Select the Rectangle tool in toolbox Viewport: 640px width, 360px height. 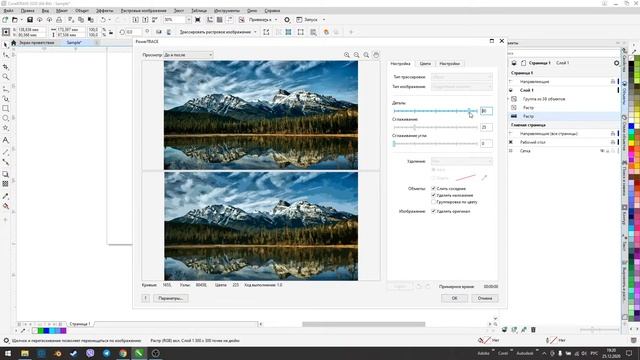pyautogui.click(x=5, y=109)
